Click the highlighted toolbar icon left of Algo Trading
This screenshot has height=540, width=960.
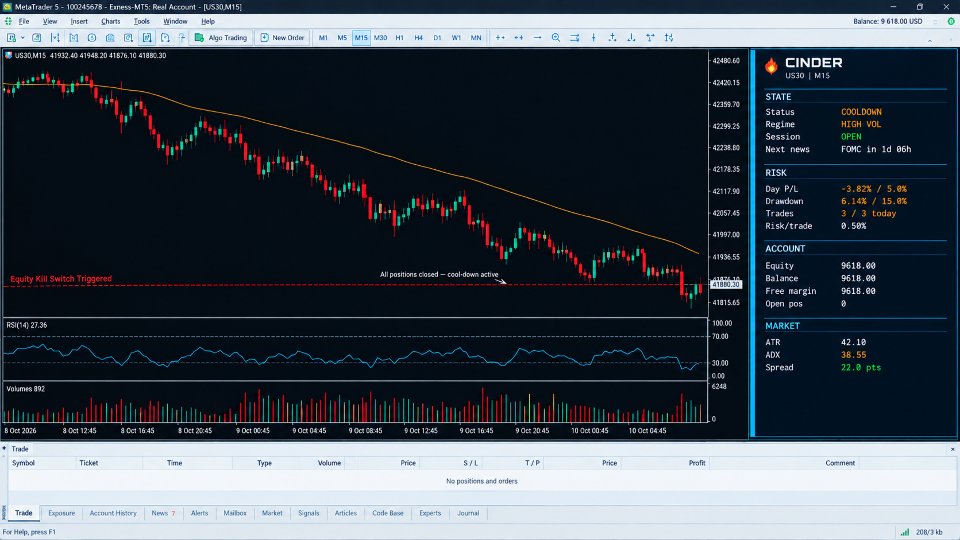(147, 38)
